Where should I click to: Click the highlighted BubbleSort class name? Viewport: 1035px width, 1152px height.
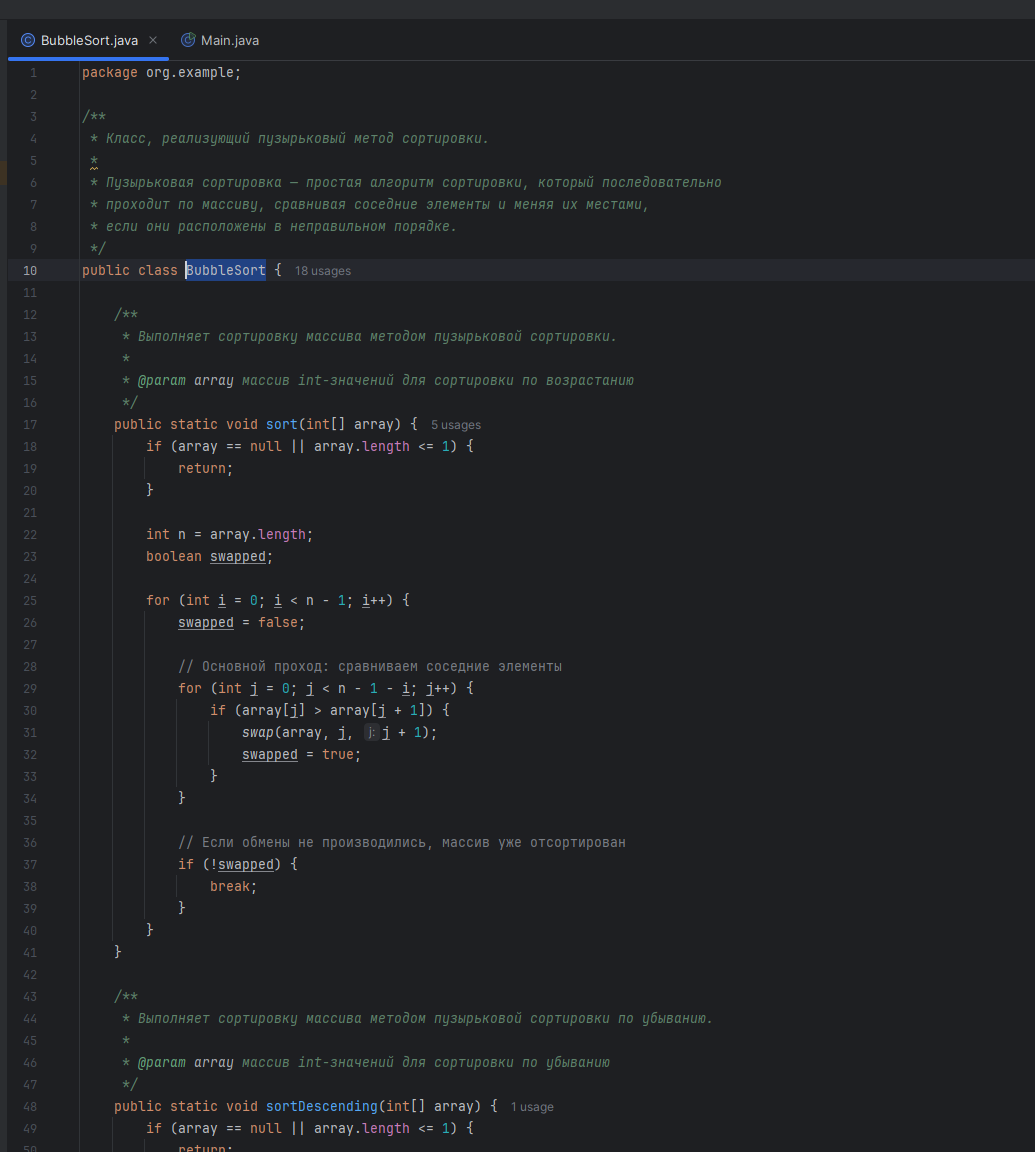pyautogui.click(x=226, y=270)
